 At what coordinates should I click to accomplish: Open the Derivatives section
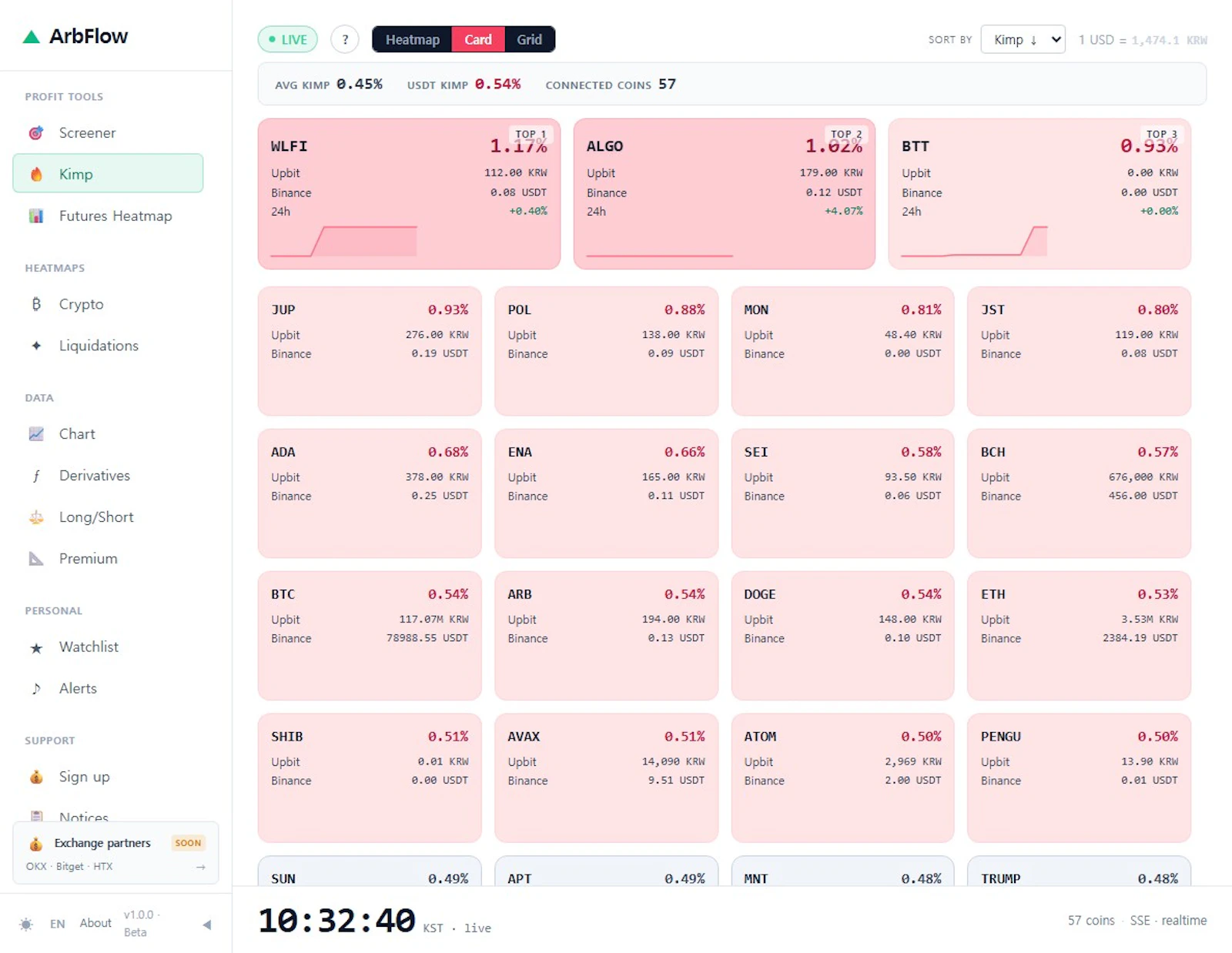[x=108, y=476]
